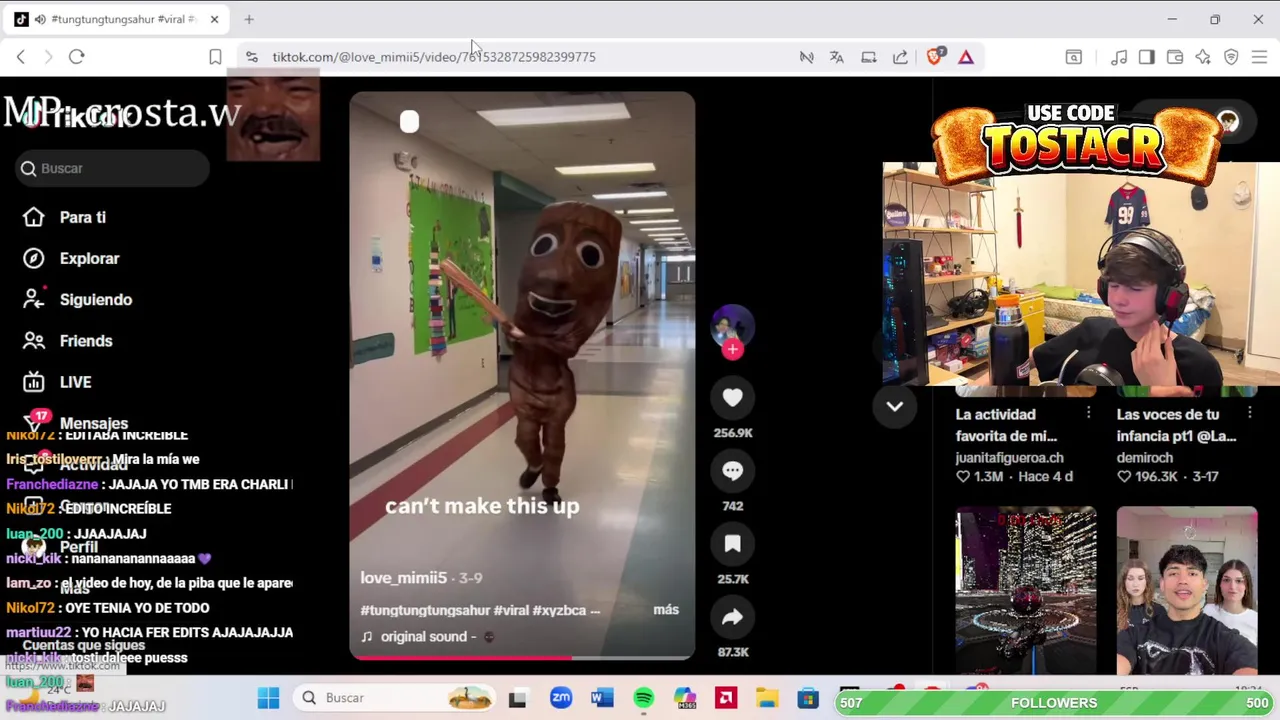
Task: Click the taskbar Buscar search box
Action: click(x=395, y=698)
